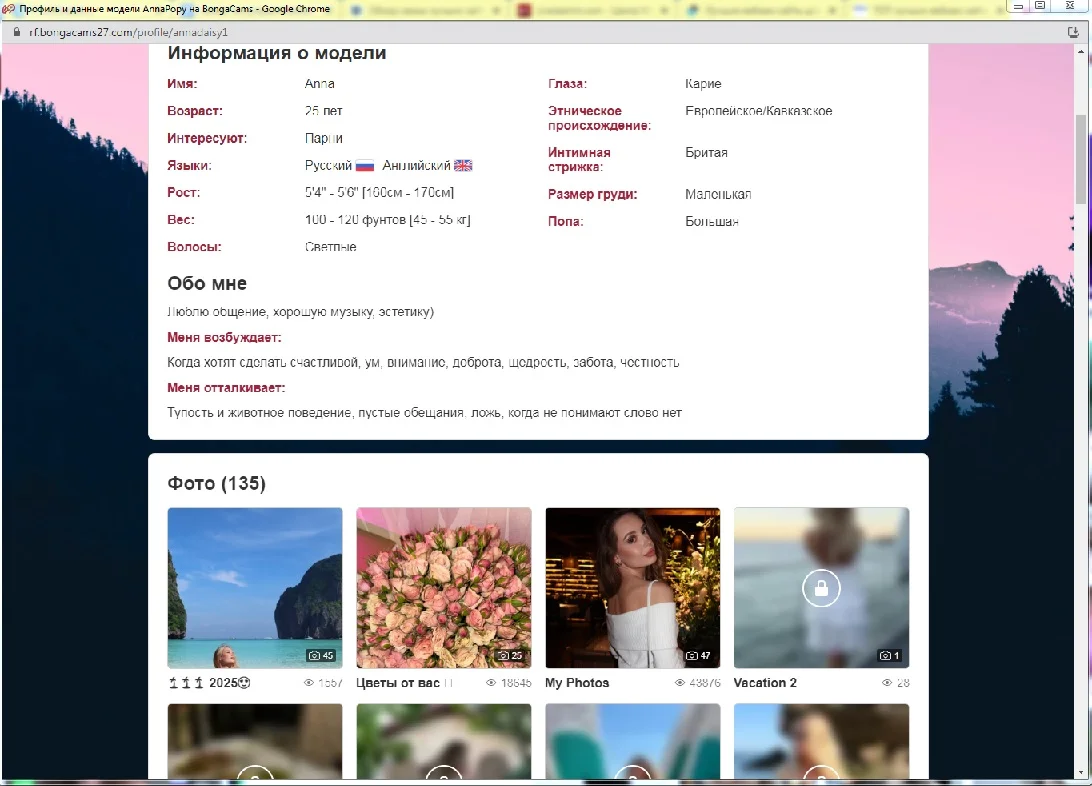
Task: Click the British flag icon beside Английский
Action: click(x=463, y=166)
